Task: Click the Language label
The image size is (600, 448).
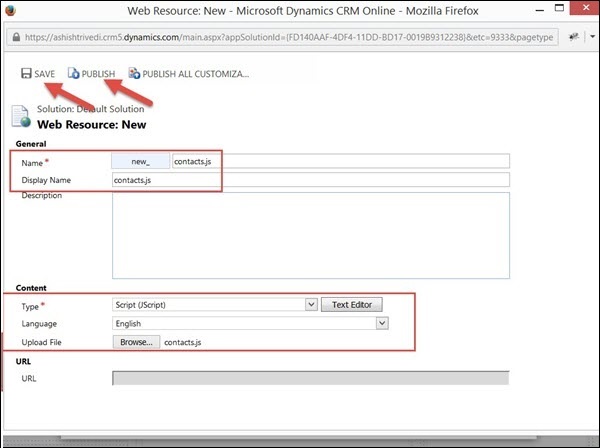Action: (39, 324)
